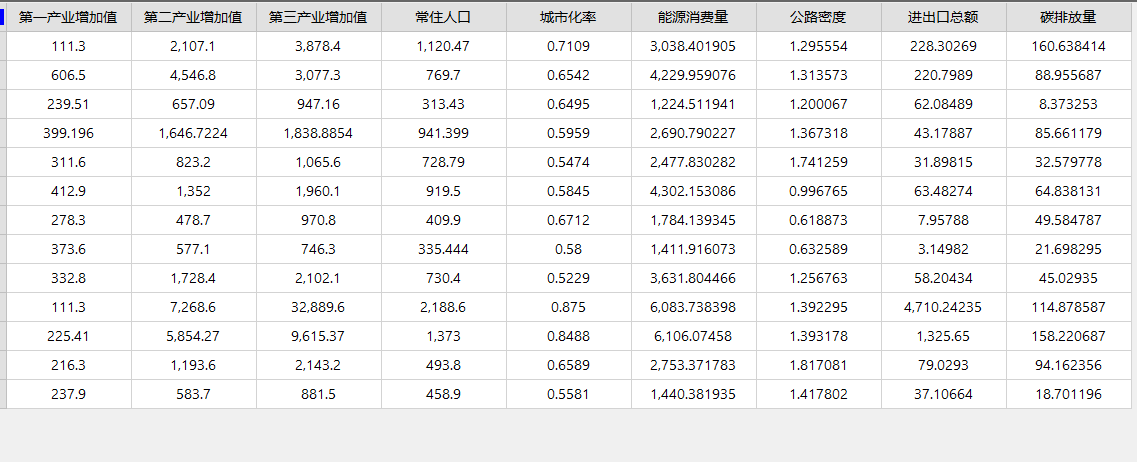This screenshot has height=462, width=1137.
Task: Click the 公路密度 cell with 1.817081
Action: click(819, 366)
